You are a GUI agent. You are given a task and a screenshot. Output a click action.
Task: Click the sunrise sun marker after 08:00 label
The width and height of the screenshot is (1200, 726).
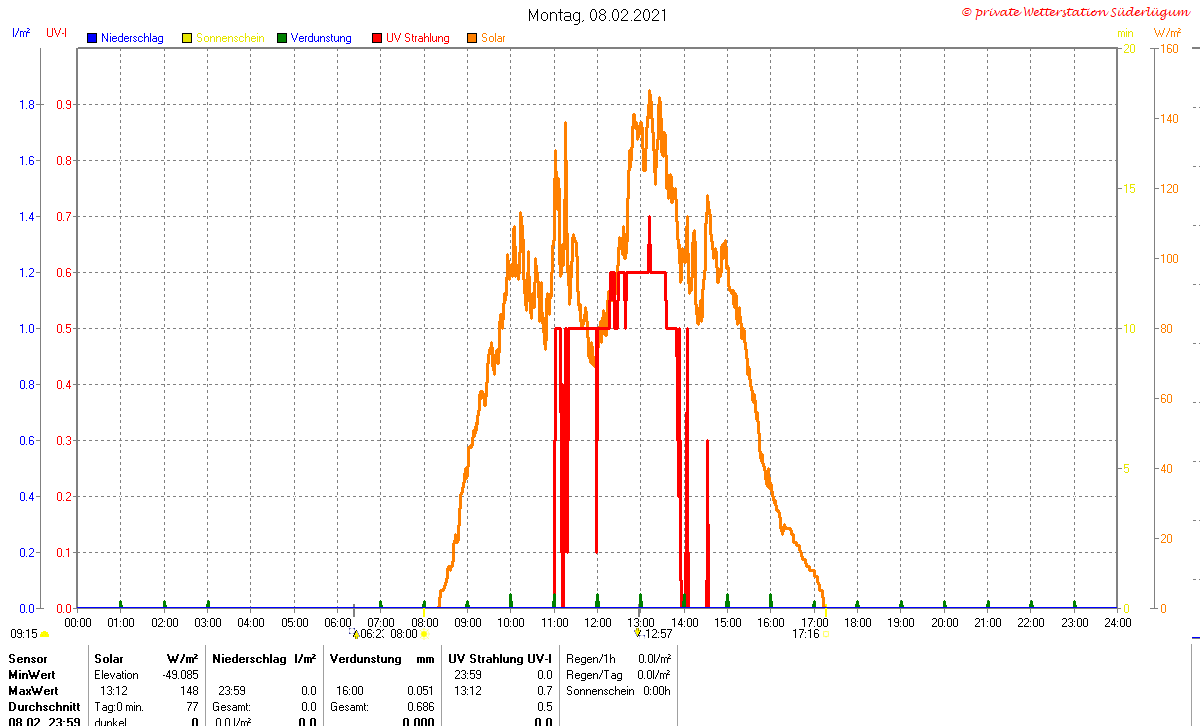coord(424,634)
